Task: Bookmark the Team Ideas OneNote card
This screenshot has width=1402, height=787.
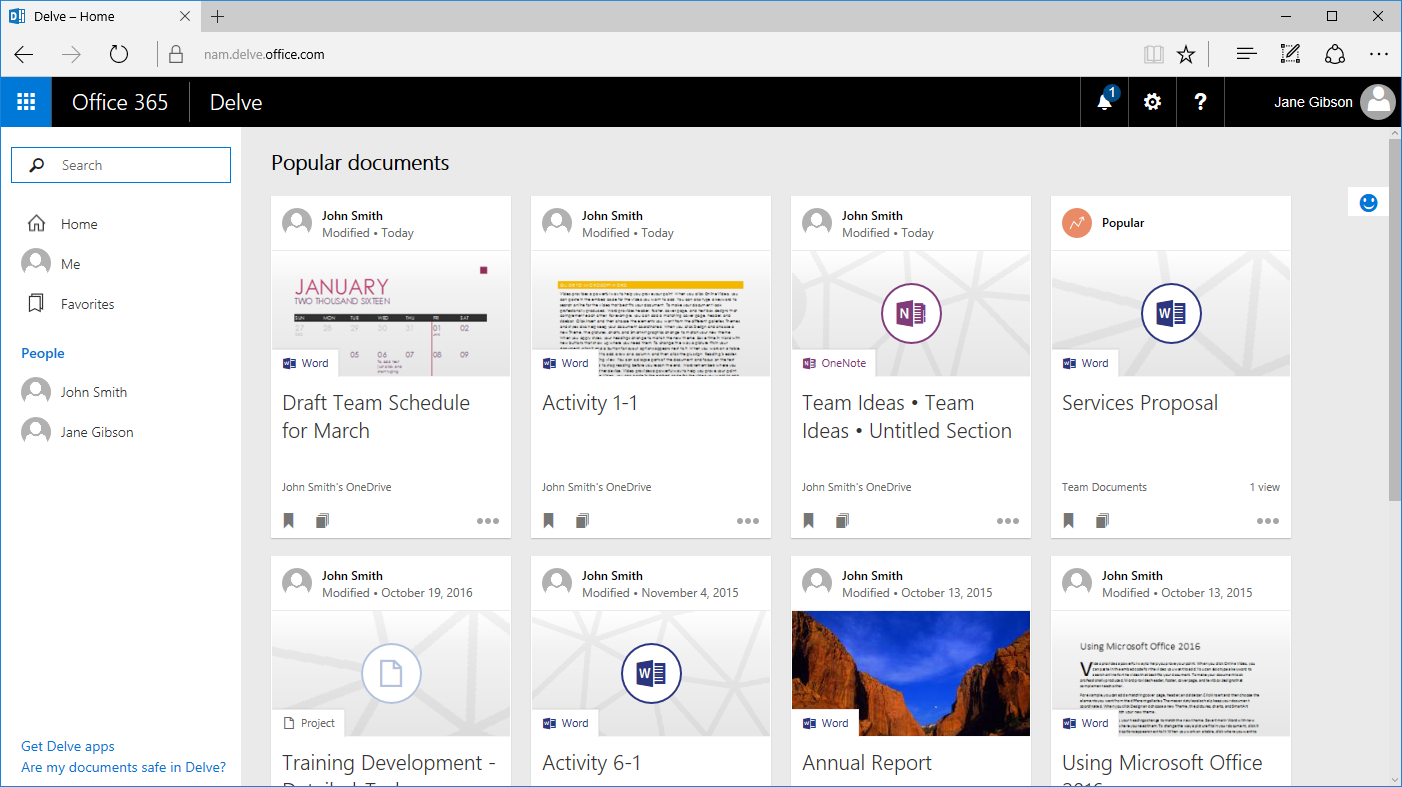Action: pyautogui.click(x=809, y=520)
